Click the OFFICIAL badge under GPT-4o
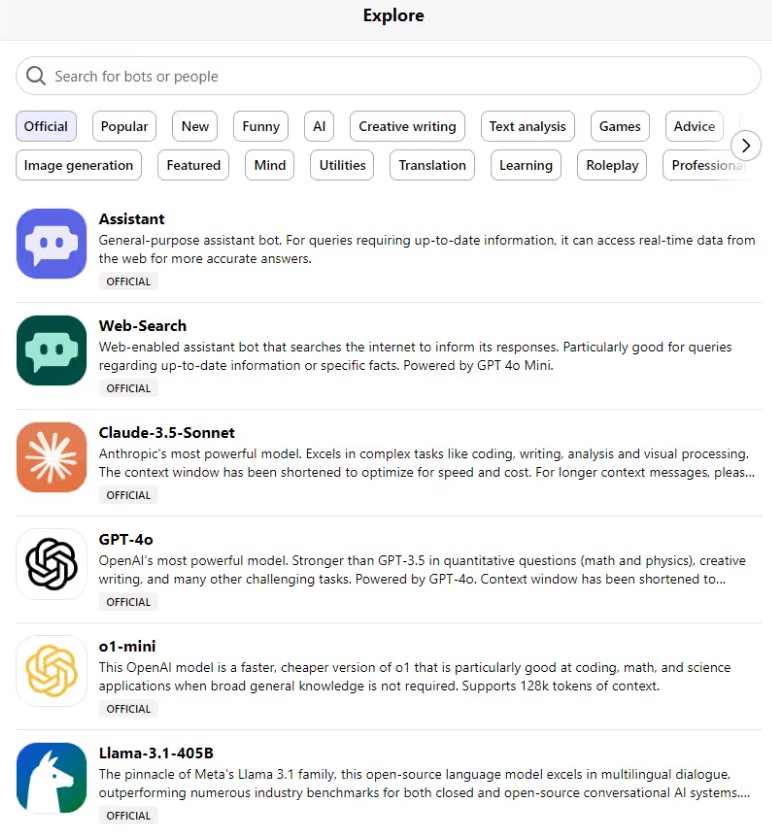Screen dimensions: 772x833 coord(128,602)
